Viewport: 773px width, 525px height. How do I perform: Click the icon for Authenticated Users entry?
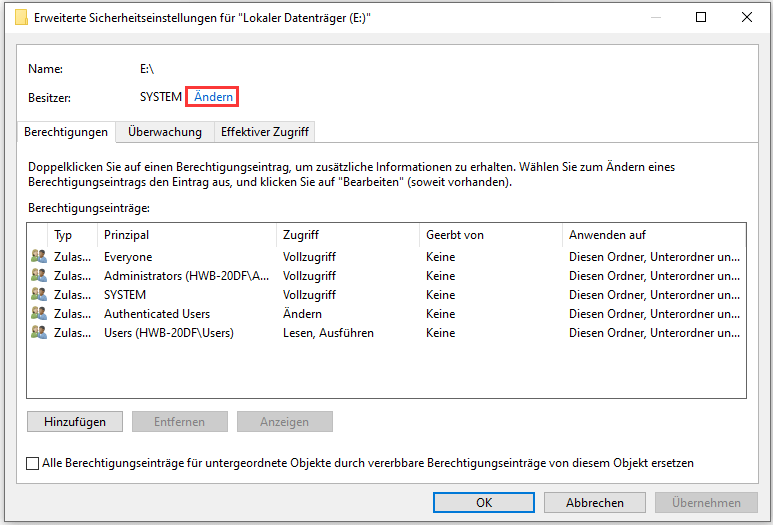39,314
